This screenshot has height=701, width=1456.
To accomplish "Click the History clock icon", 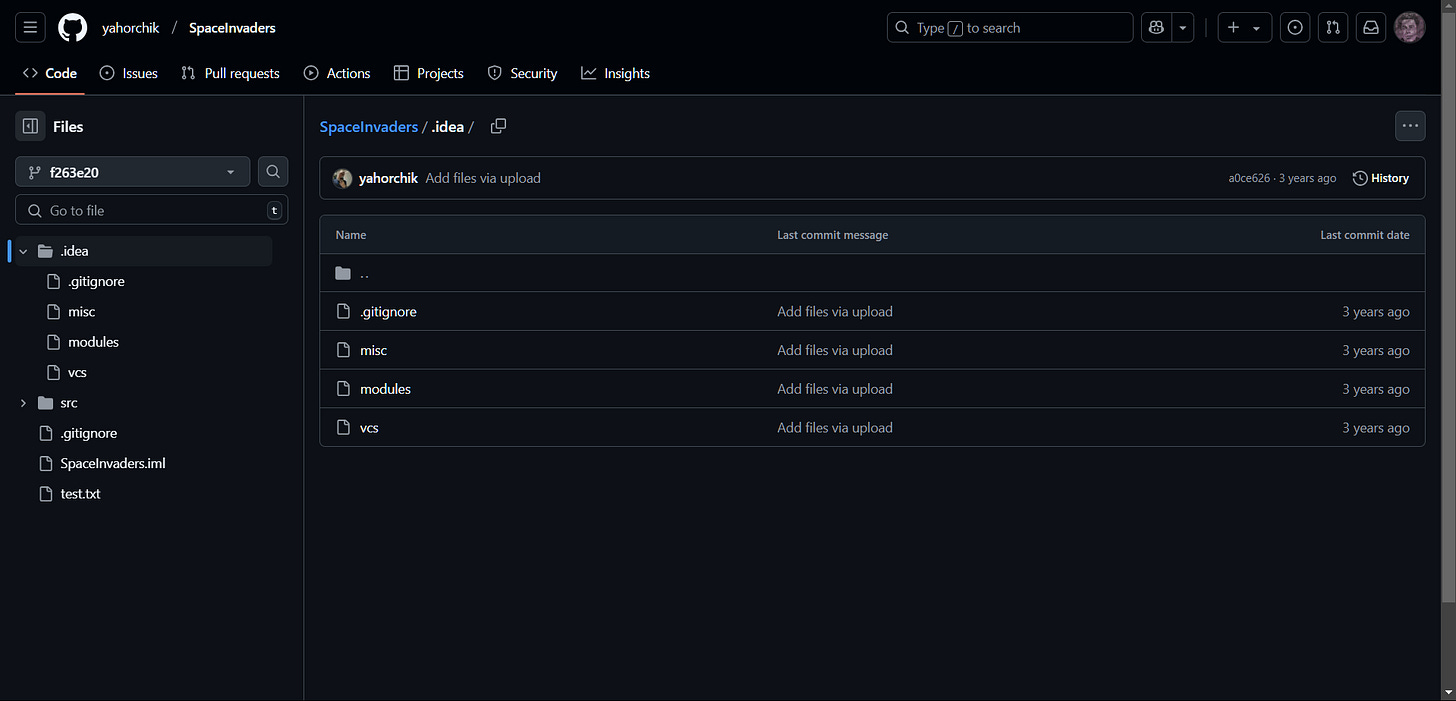I will (1359, 178).
